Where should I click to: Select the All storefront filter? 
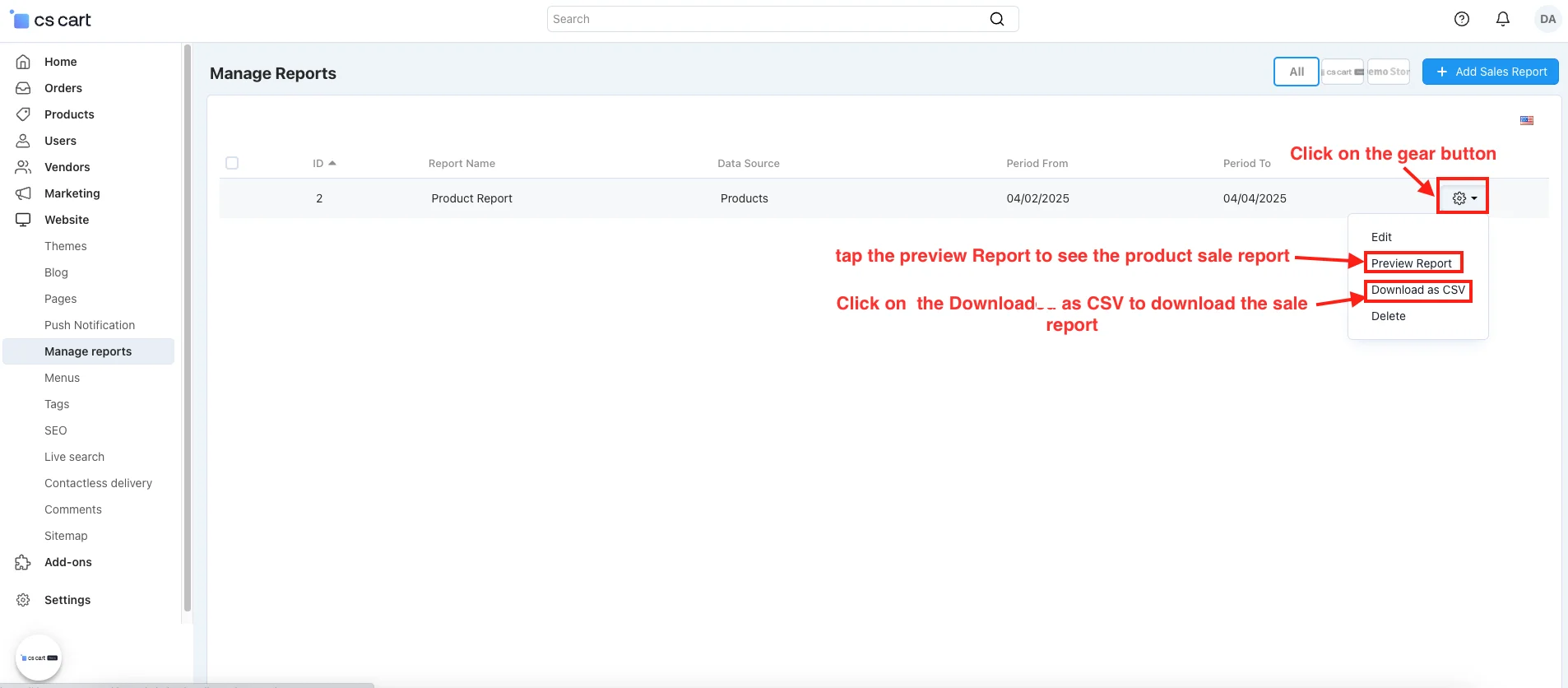[x=1296, y=72]
